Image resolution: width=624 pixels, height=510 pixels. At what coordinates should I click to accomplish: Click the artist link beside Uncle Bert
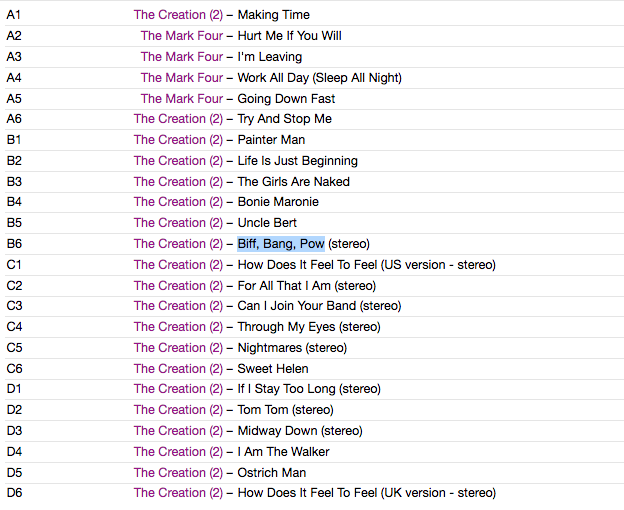click(170, 223)
